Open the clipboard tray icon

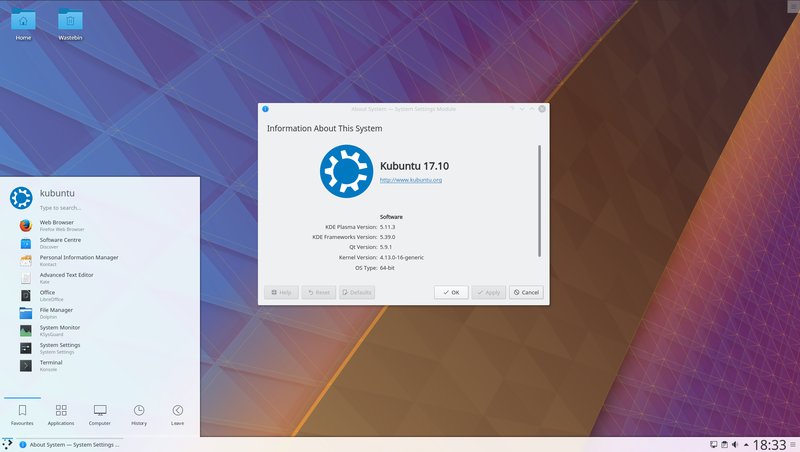point(724,445)
